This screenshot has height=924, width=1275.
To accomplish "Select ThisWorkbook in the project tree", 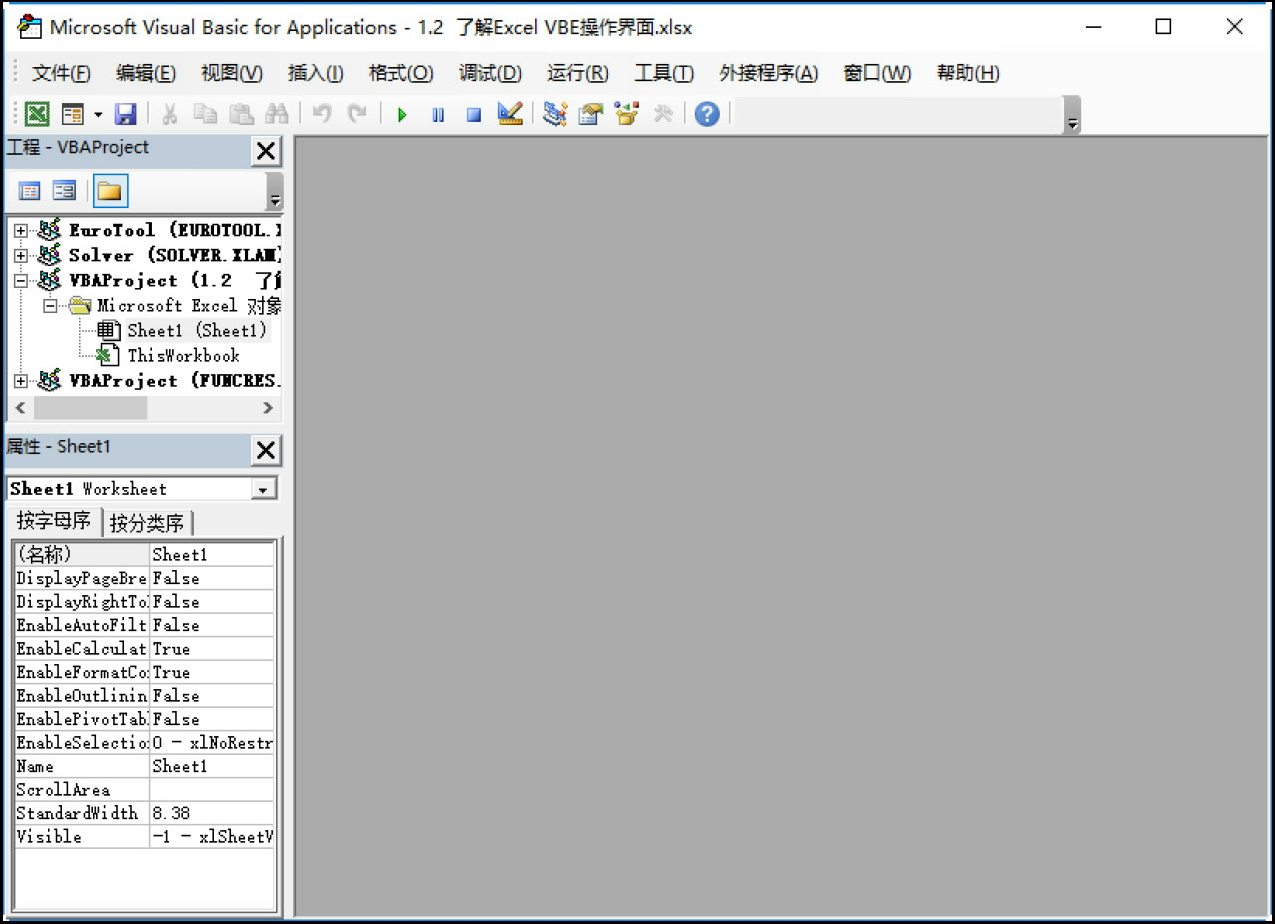I will (183, 355).
